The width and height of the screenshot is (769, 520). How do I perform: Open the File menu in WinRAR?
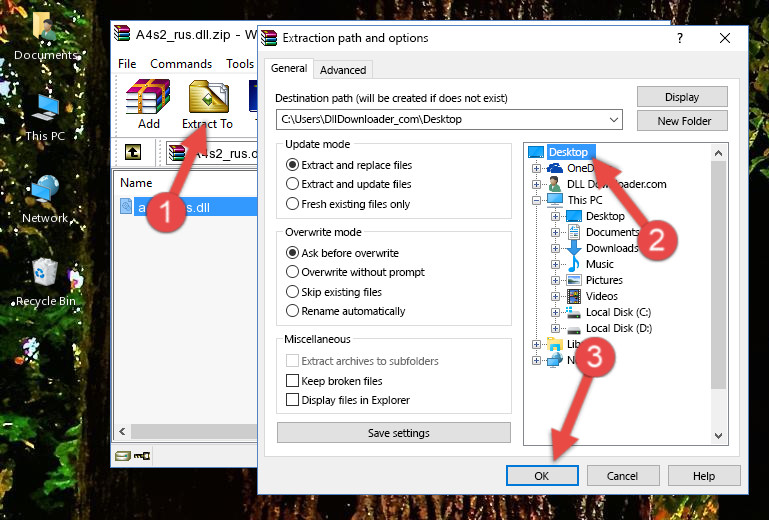pos(127,64)
